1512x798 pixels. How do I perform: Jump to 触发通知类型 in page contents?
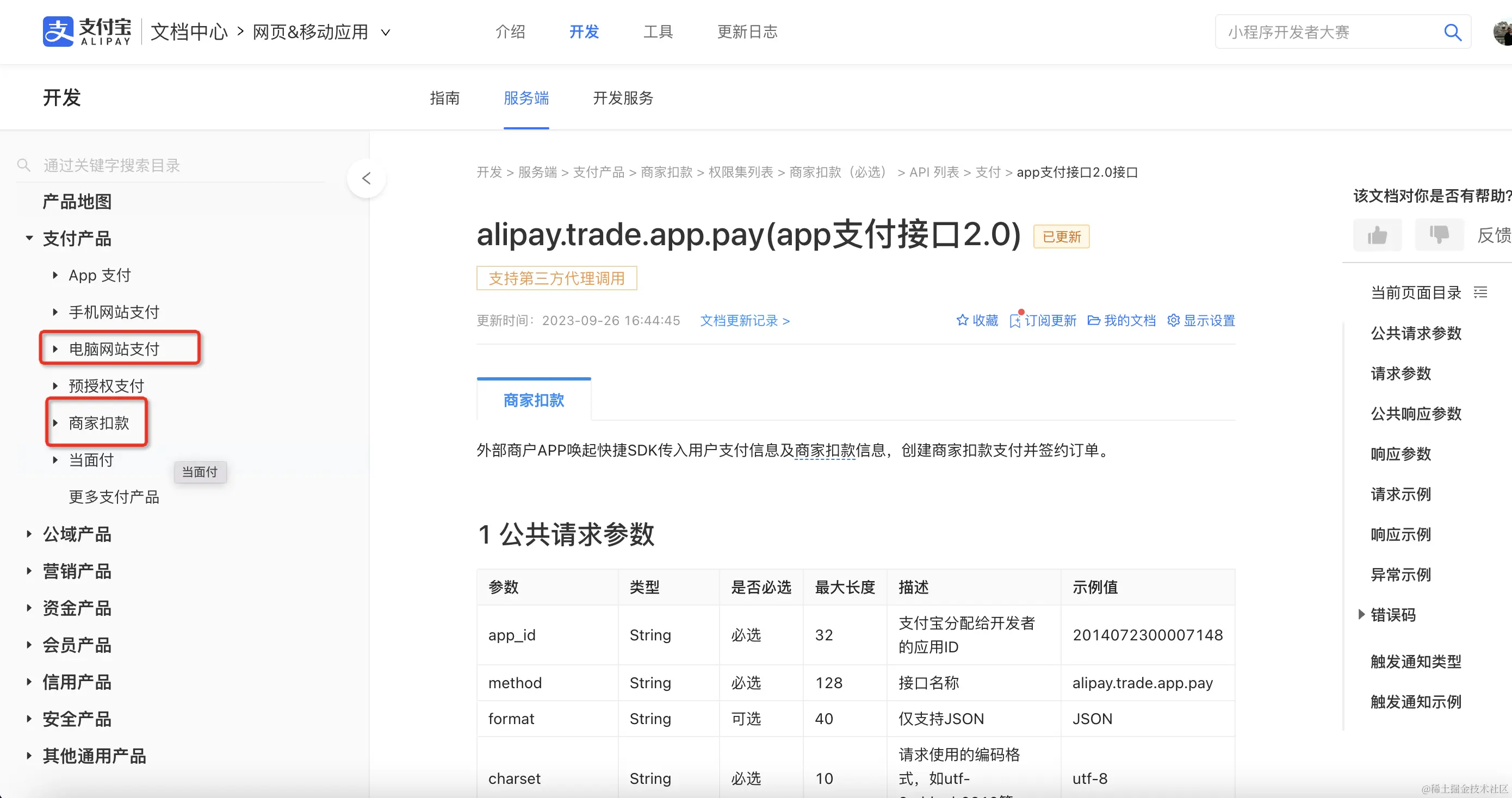click(1416, 661)
